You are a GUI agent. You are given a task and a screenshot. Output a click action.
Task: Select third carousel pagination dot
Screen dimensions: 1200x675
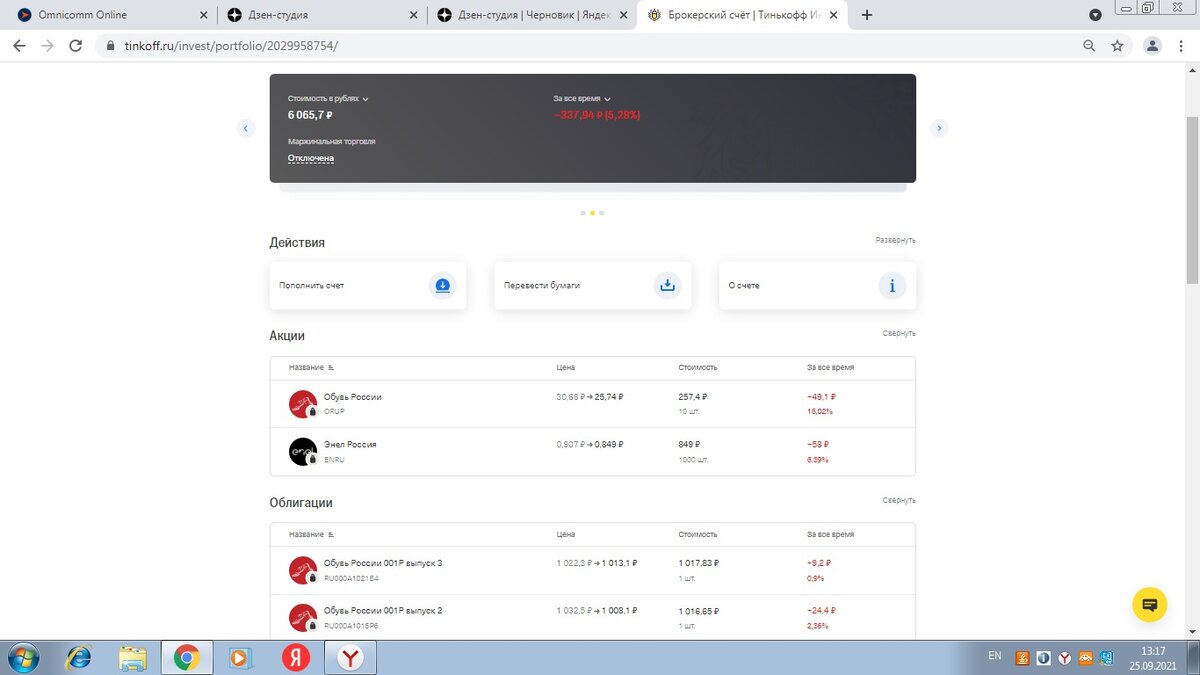(x=602, y=213)
